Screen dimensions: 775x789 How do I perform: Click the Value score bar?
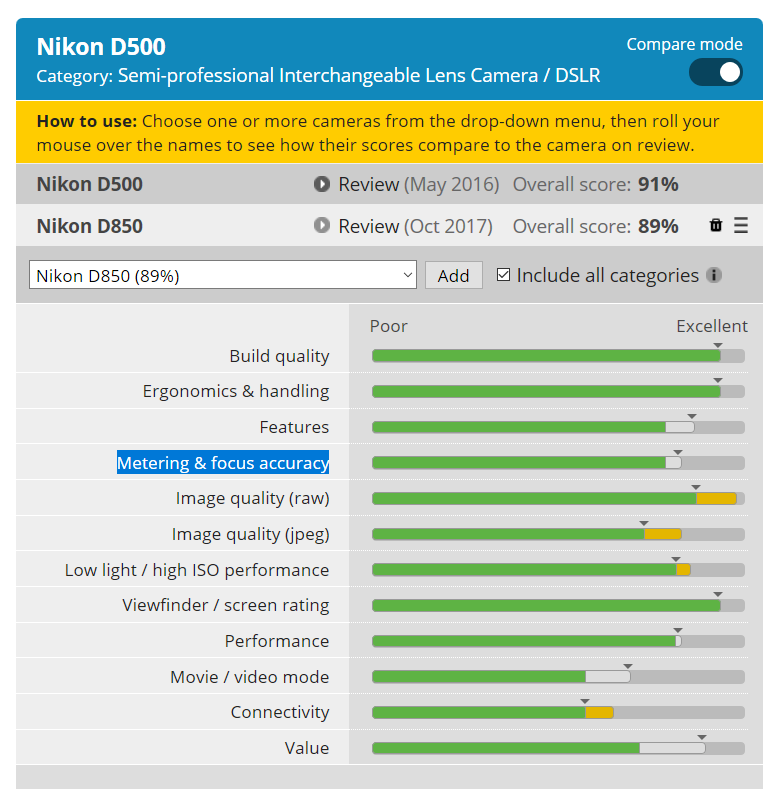[558, 748]
